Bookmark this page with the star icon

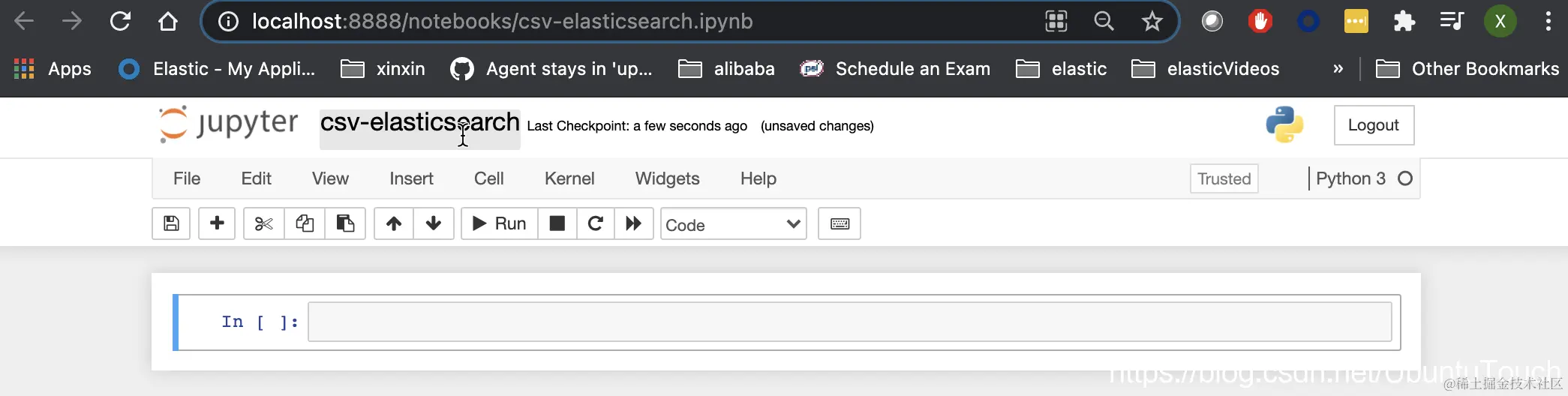point(1152,22)
